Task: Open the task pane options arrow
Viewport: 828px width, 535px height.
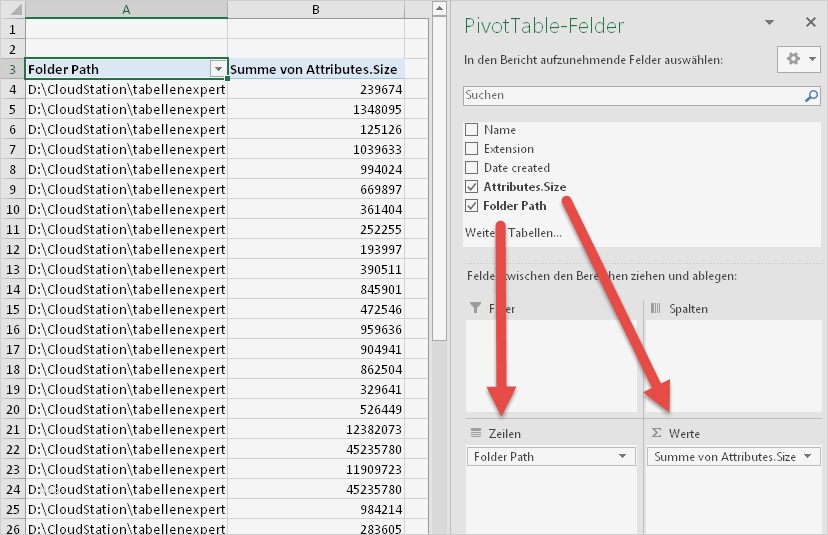Action: coord(769,22)
